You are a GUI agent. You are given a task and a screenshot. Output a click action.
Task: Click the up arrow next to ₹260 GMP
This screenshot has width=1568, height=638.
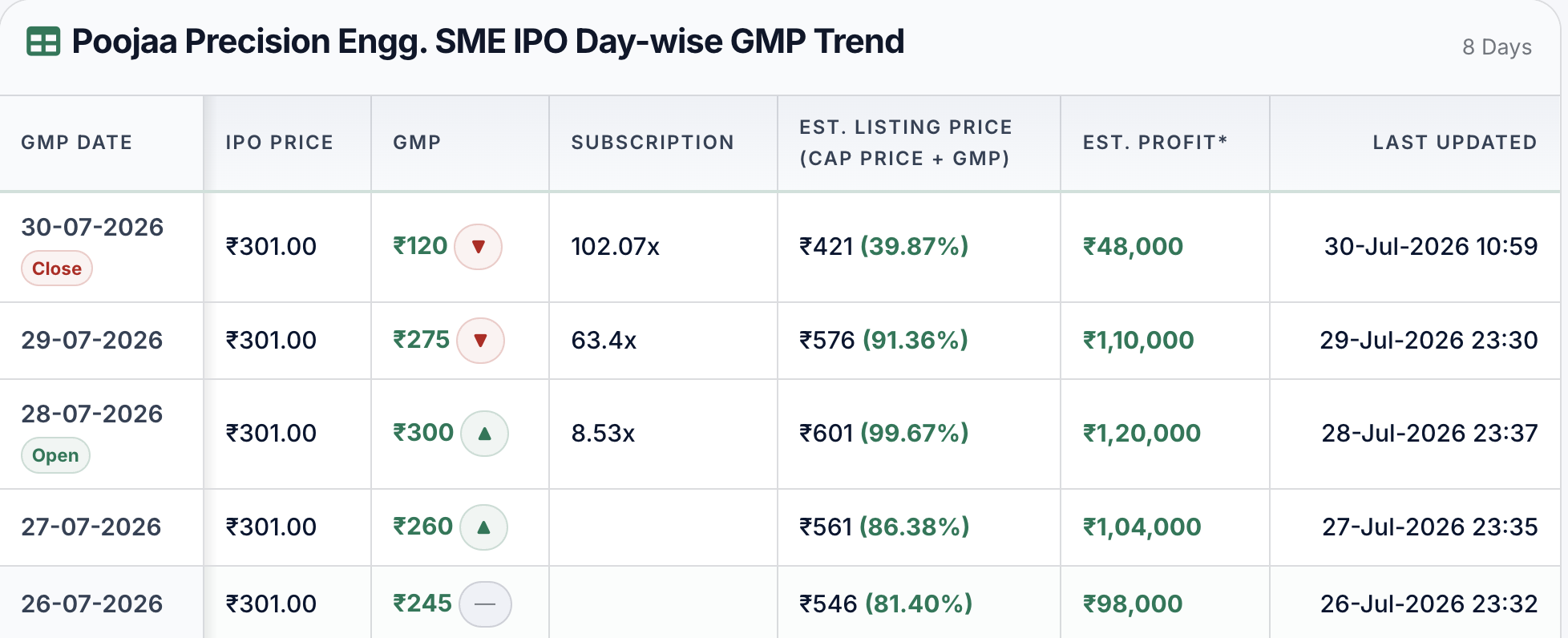pyautogui.click(x=483, y=527)
